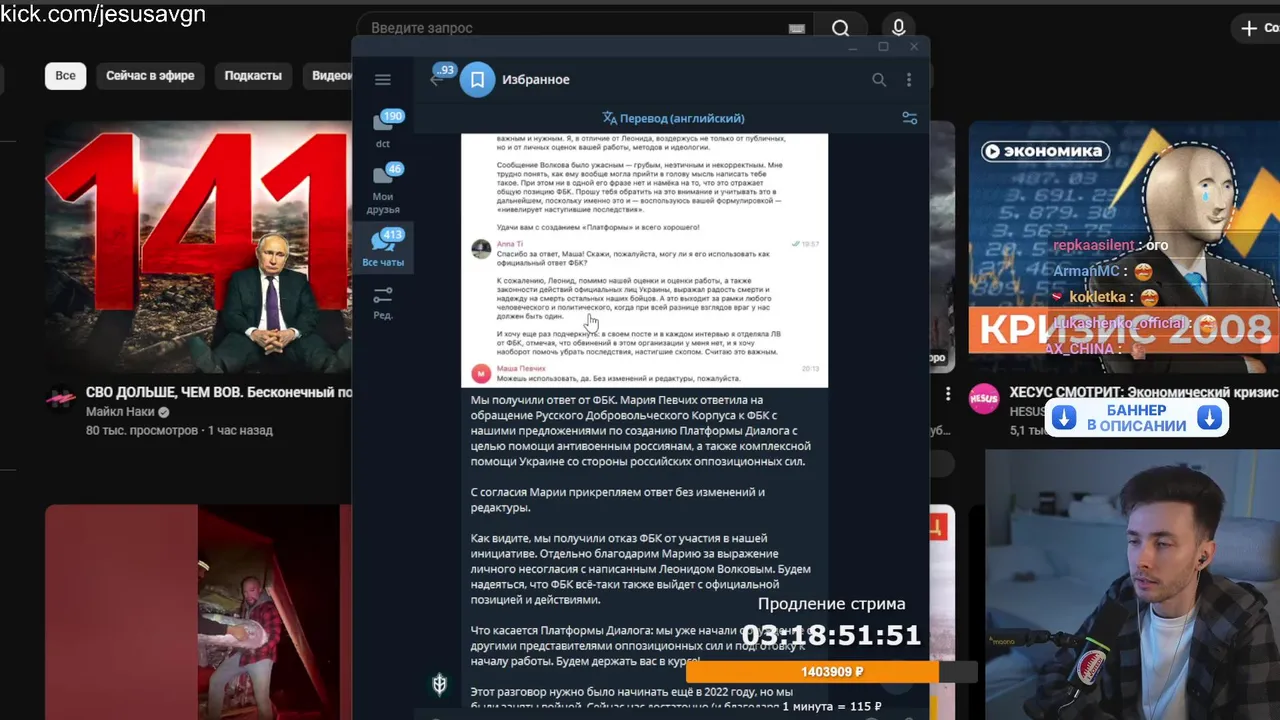Maximize the Telegram window
Screen dimensions: 1280x720
tap(883, 47)
